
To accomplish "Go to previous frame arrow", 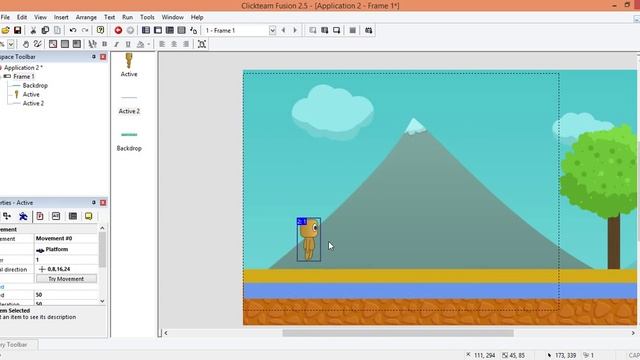I will point(283,30).
